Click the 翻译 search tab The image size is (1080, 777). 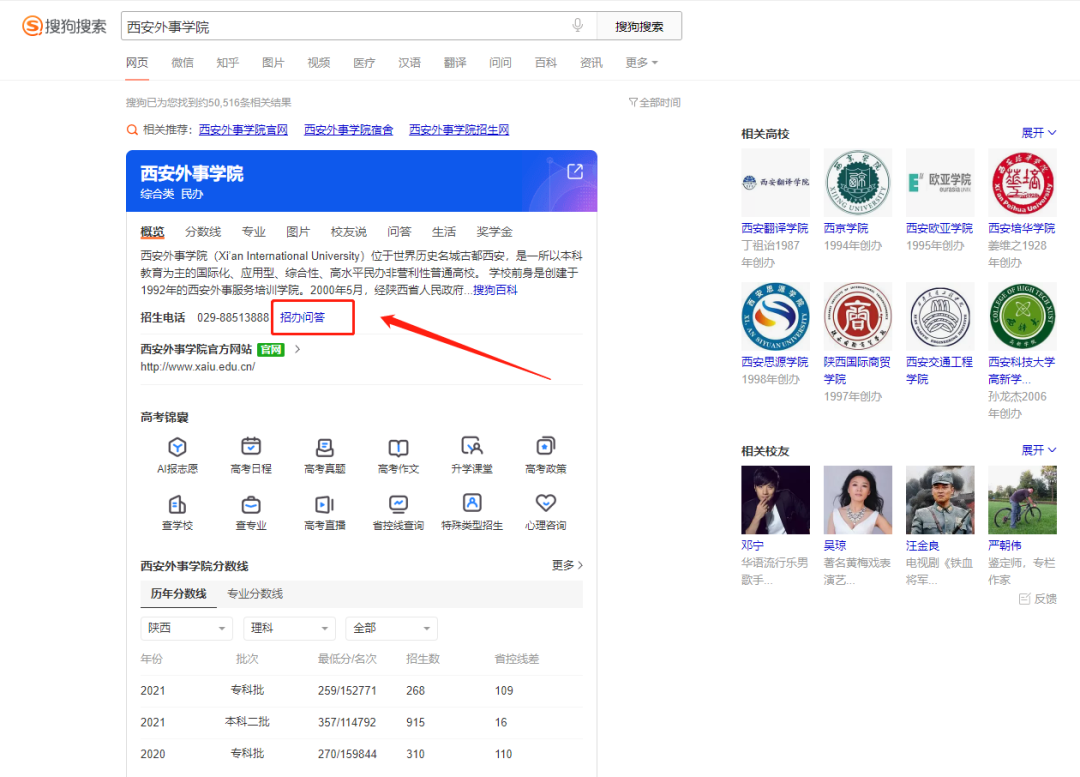coord(455,63)
